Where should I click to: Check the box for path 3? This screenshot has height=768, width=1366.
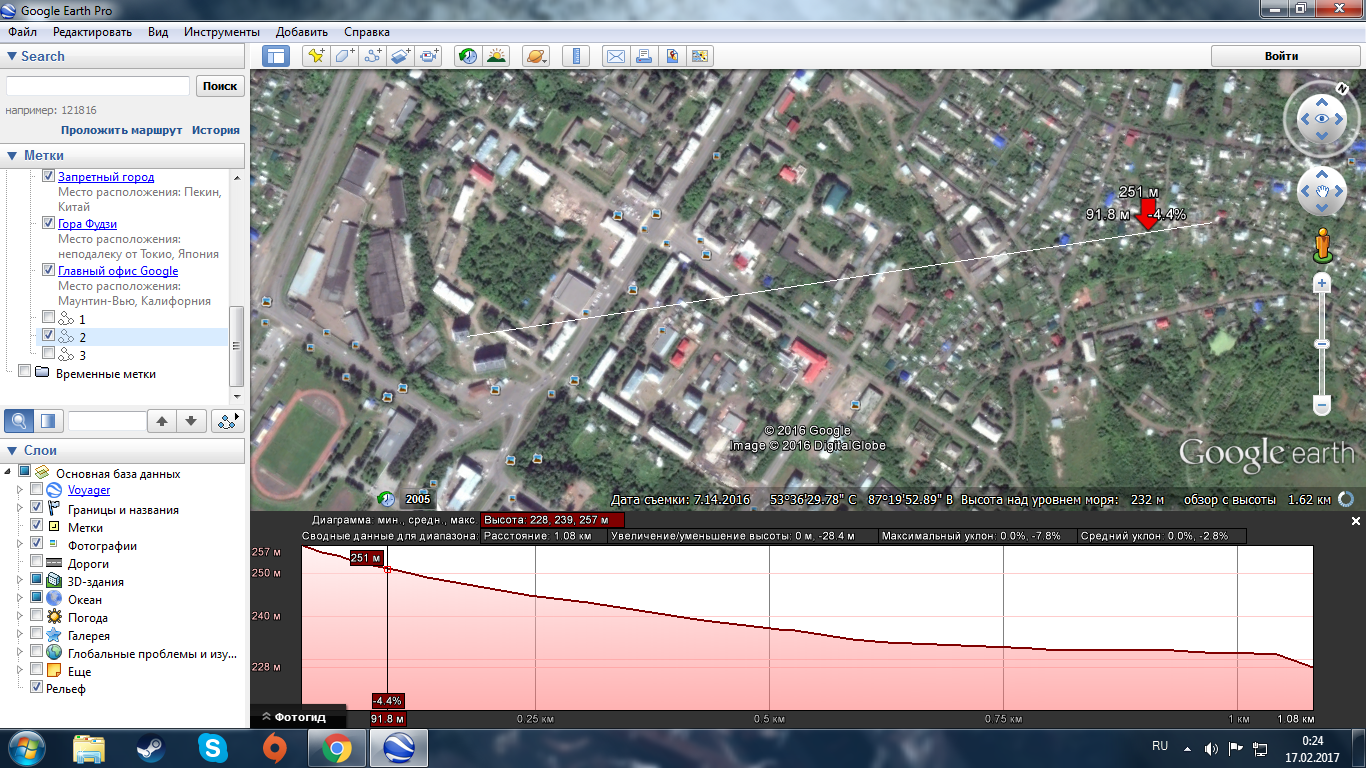click(x=49, y=354)
